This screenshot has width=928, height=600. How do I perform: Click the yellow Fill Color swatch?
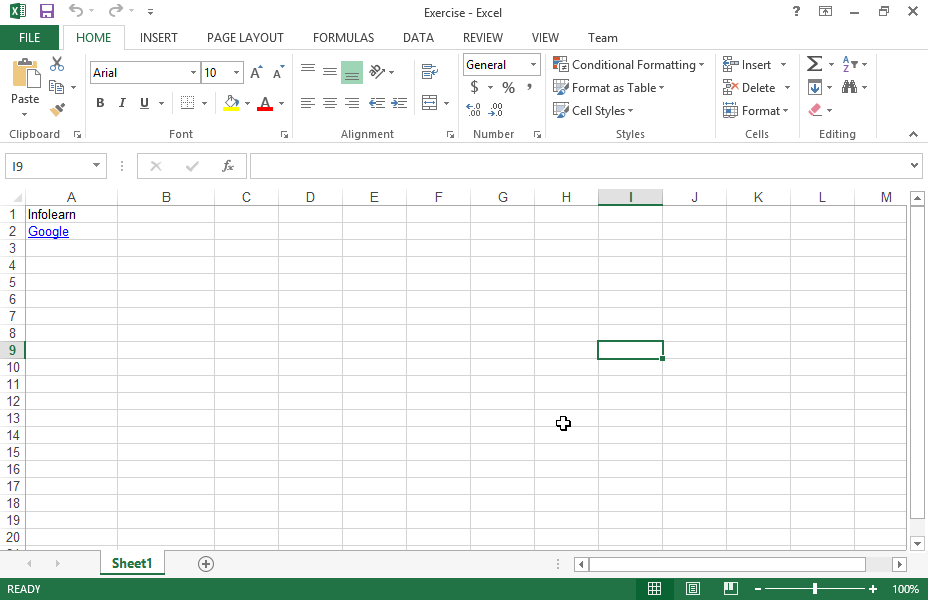click(x=232, y=103)
